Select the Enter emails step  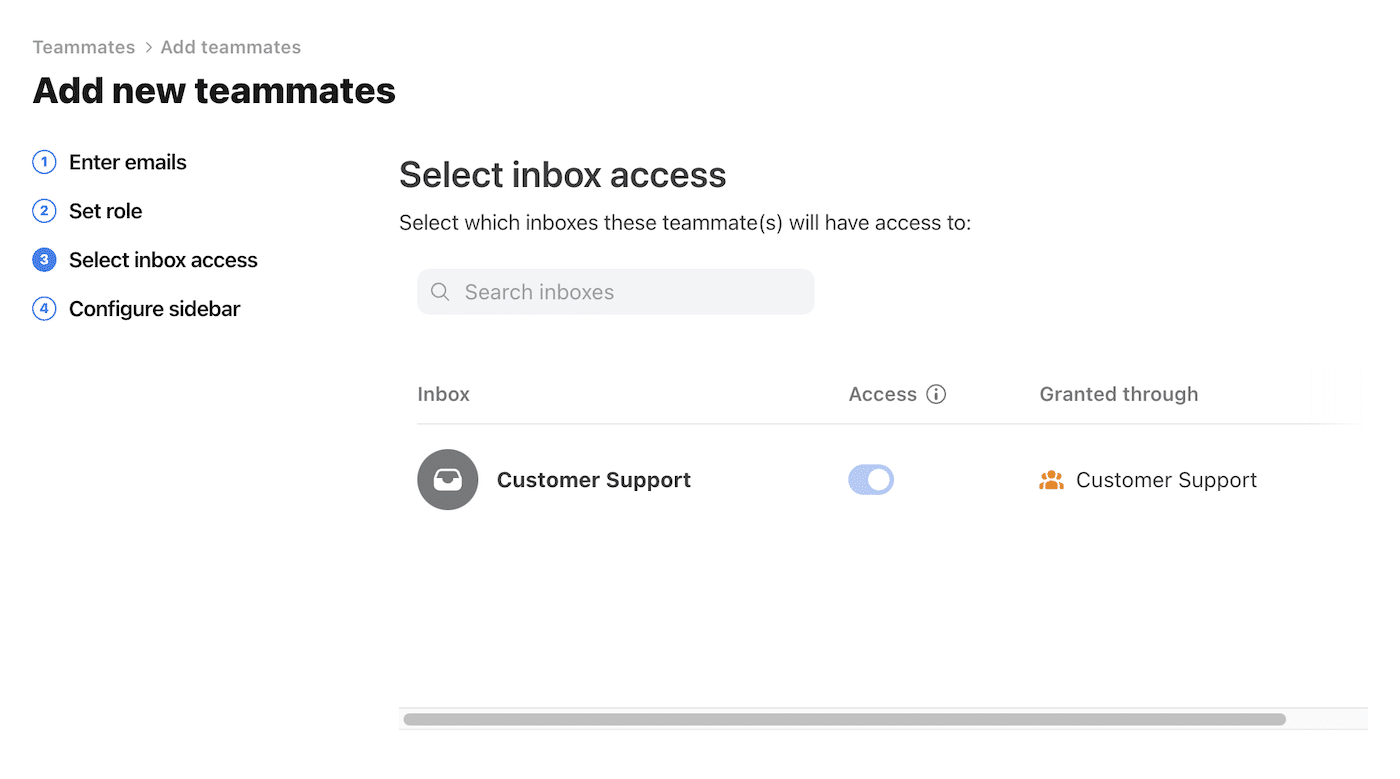127,162
